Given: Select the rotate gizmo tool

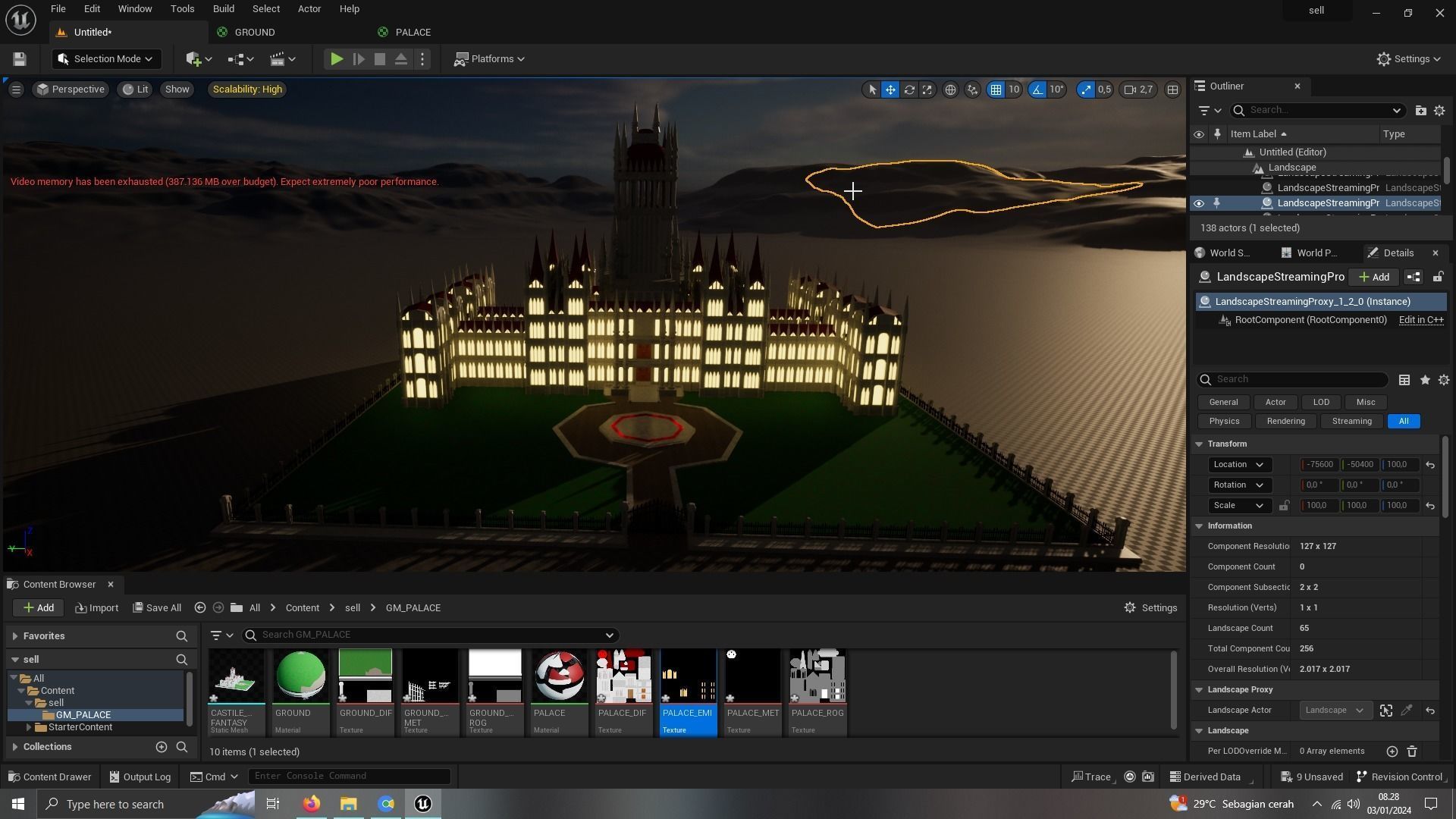Looking at the screenshot, I should [x=908, y=89].
